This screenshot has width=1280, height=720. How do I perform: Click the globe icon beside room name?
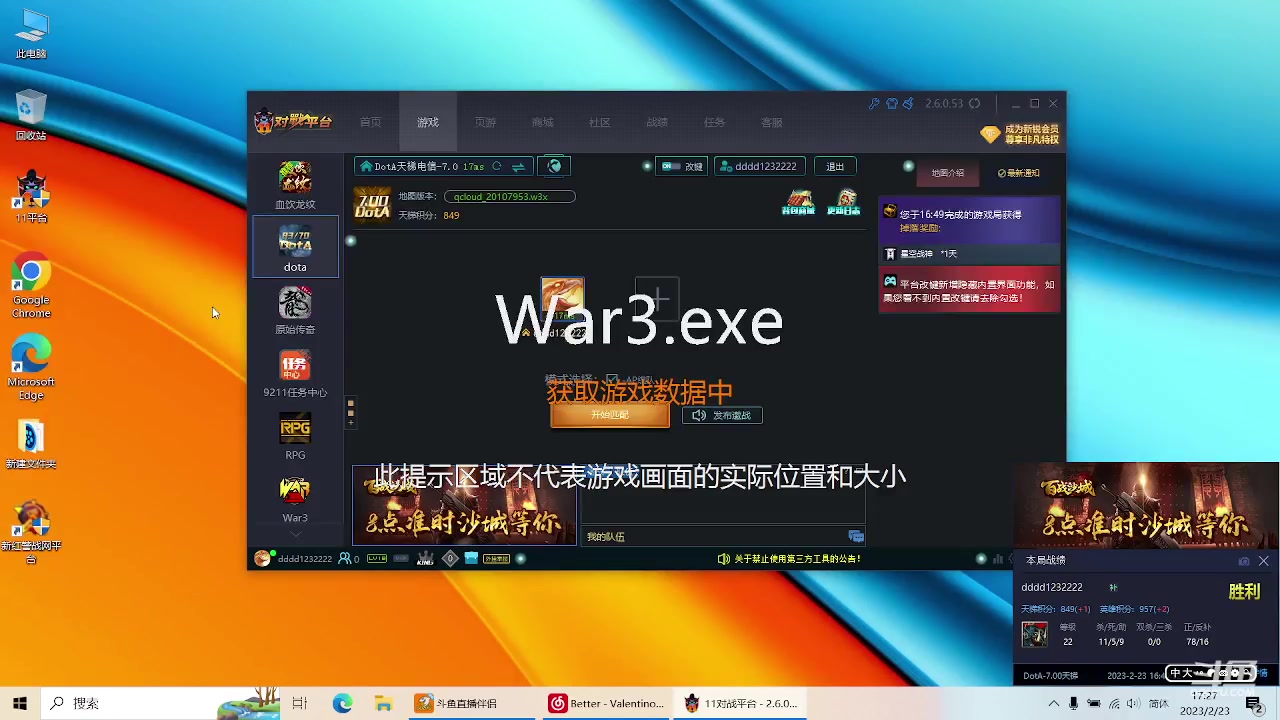[x=554, y=166]
